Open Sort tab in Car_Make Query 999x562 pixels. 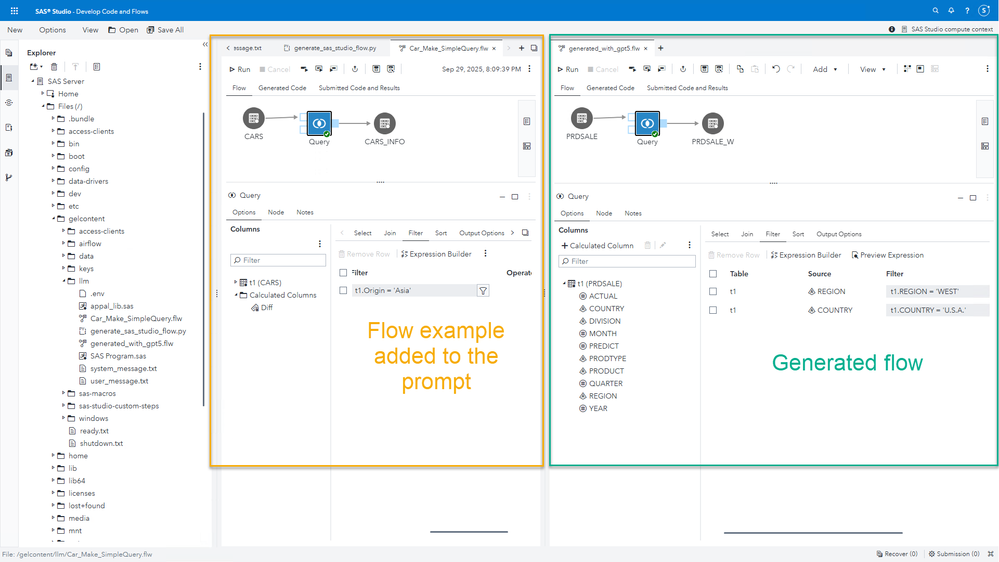[441, 233]
